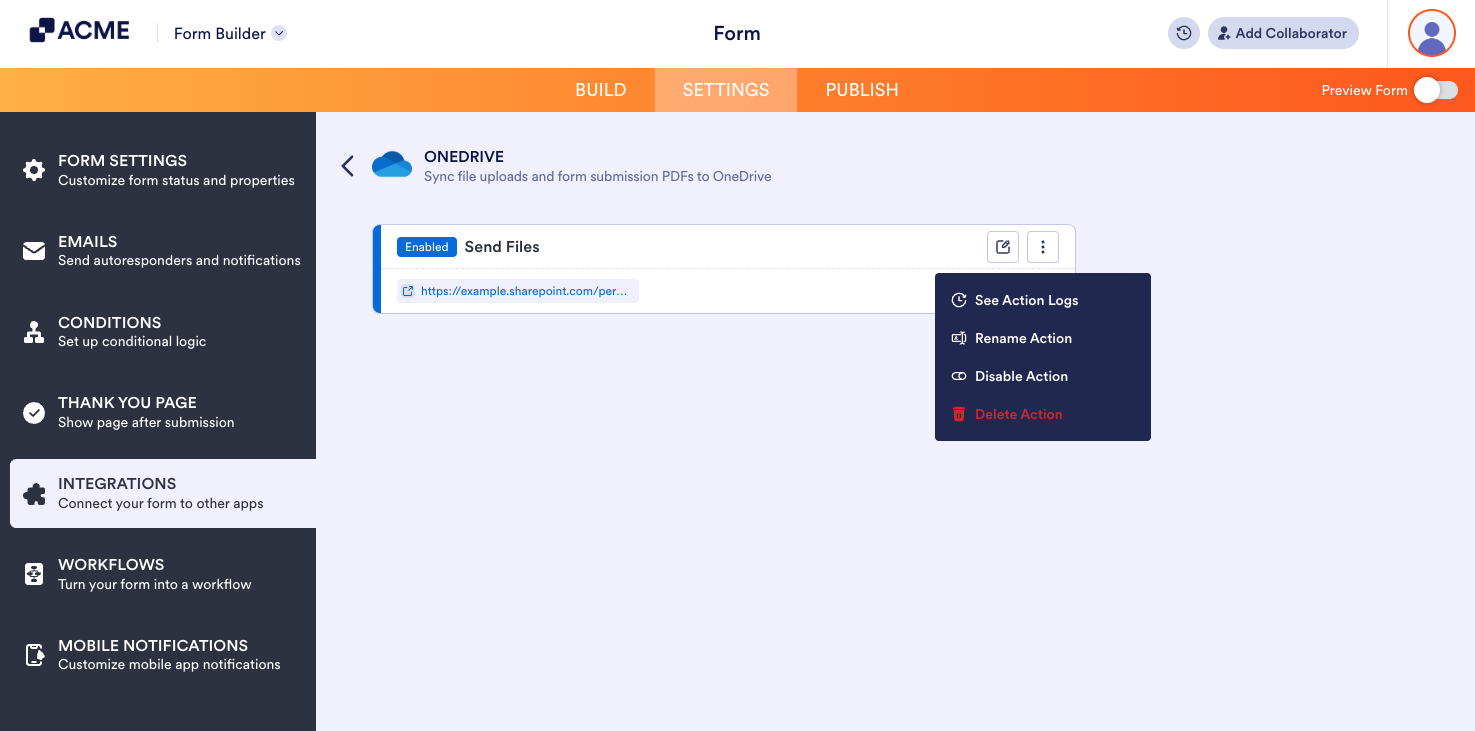Viewport: 1475px width, 731px height.
Task: Open the three-dot menu on Send Files
Action: coord(1042,246)
